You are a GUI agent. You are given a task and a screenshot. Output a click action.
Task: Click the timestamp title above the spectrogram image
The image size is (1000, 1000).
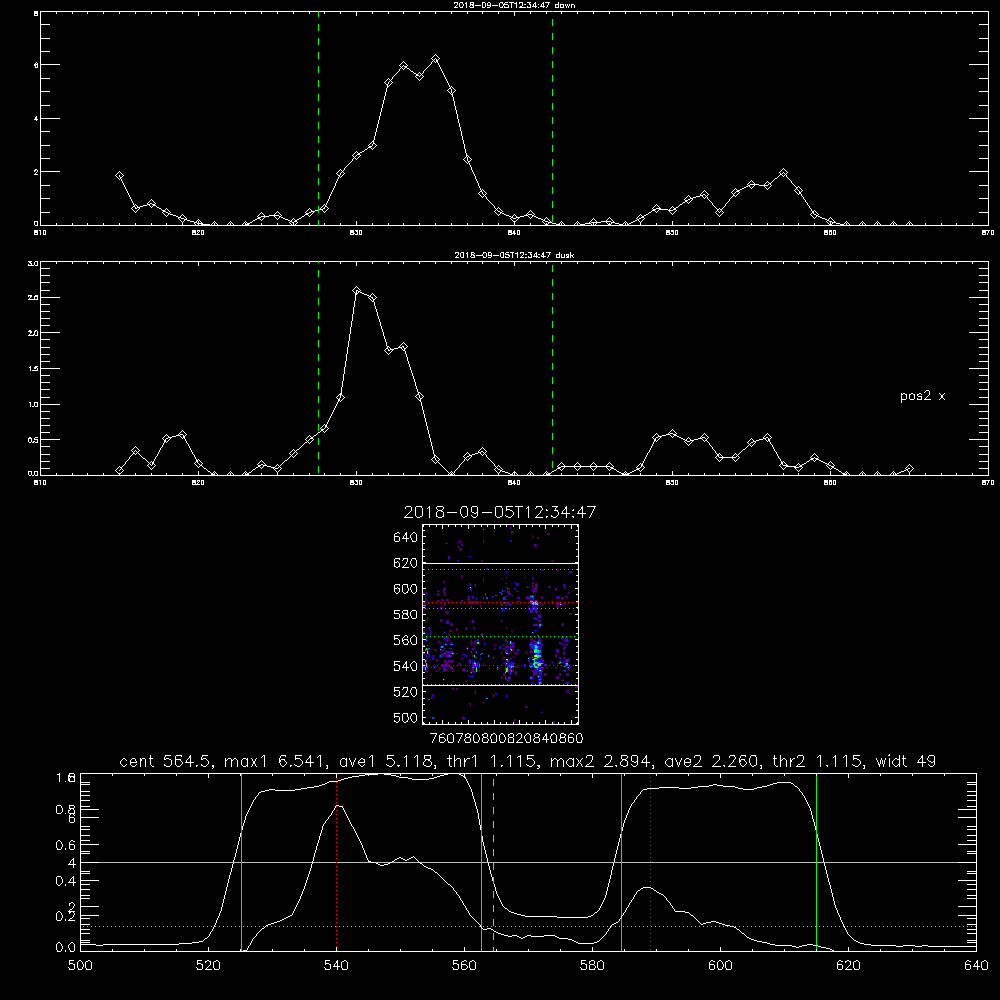pos(500,512)
